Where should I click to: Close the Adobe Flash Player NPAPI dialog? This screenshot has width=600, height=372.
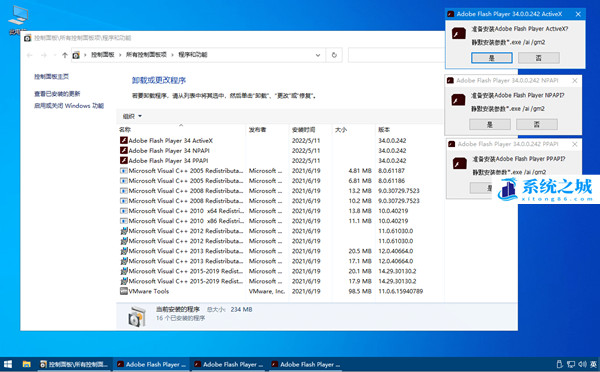(x=575, y=80)
